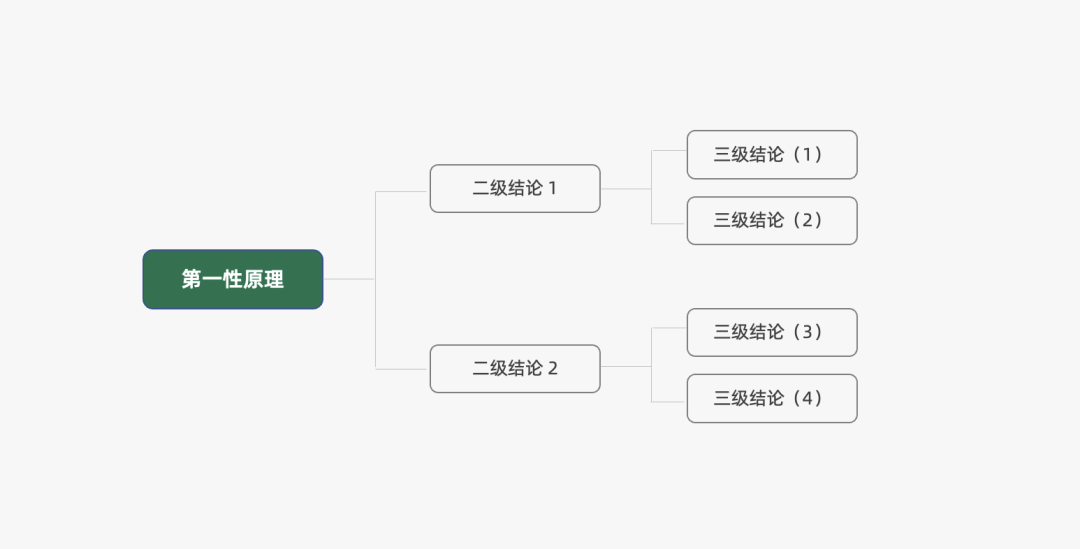Select horizontal connector entering 三级结论（2）
This screenshot has height=549, width=1080.
(x=669, y=223)
